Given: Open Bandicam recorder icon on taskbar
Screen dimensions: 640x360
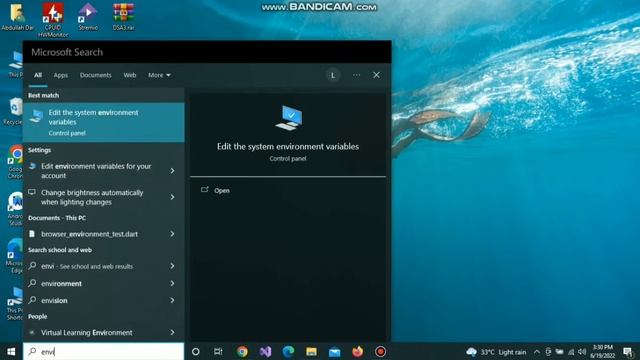Looking at the screenshot, I should tap(380, 351).
